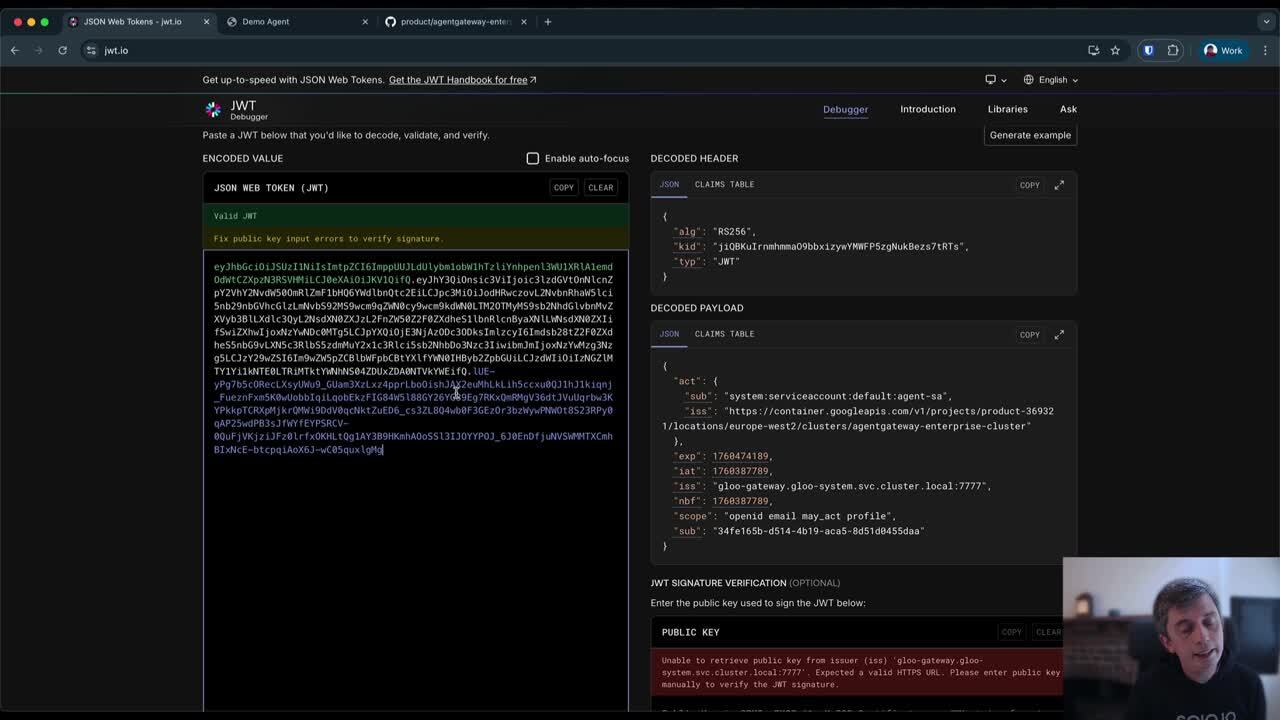Click the "Fix public key input errors" warning
Image resolution: width=1280 pixels, height=720 pixels.
328,239
